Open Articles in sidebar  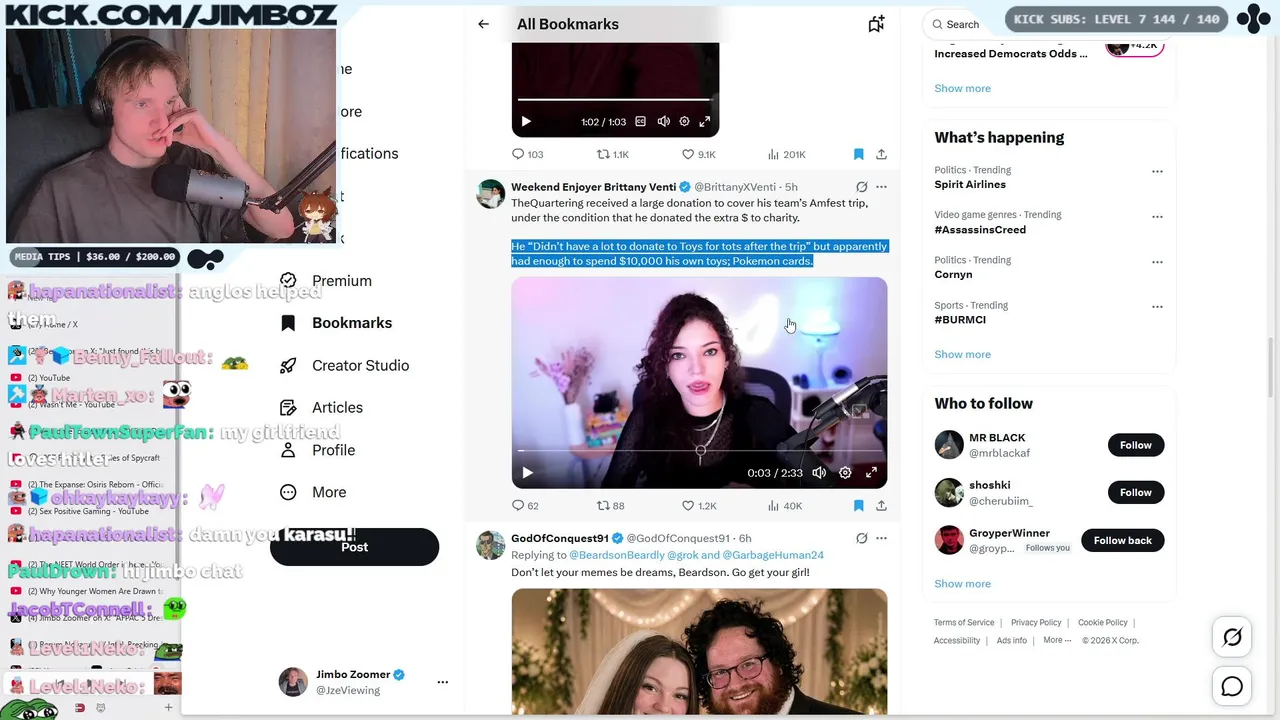click(322, 407)
